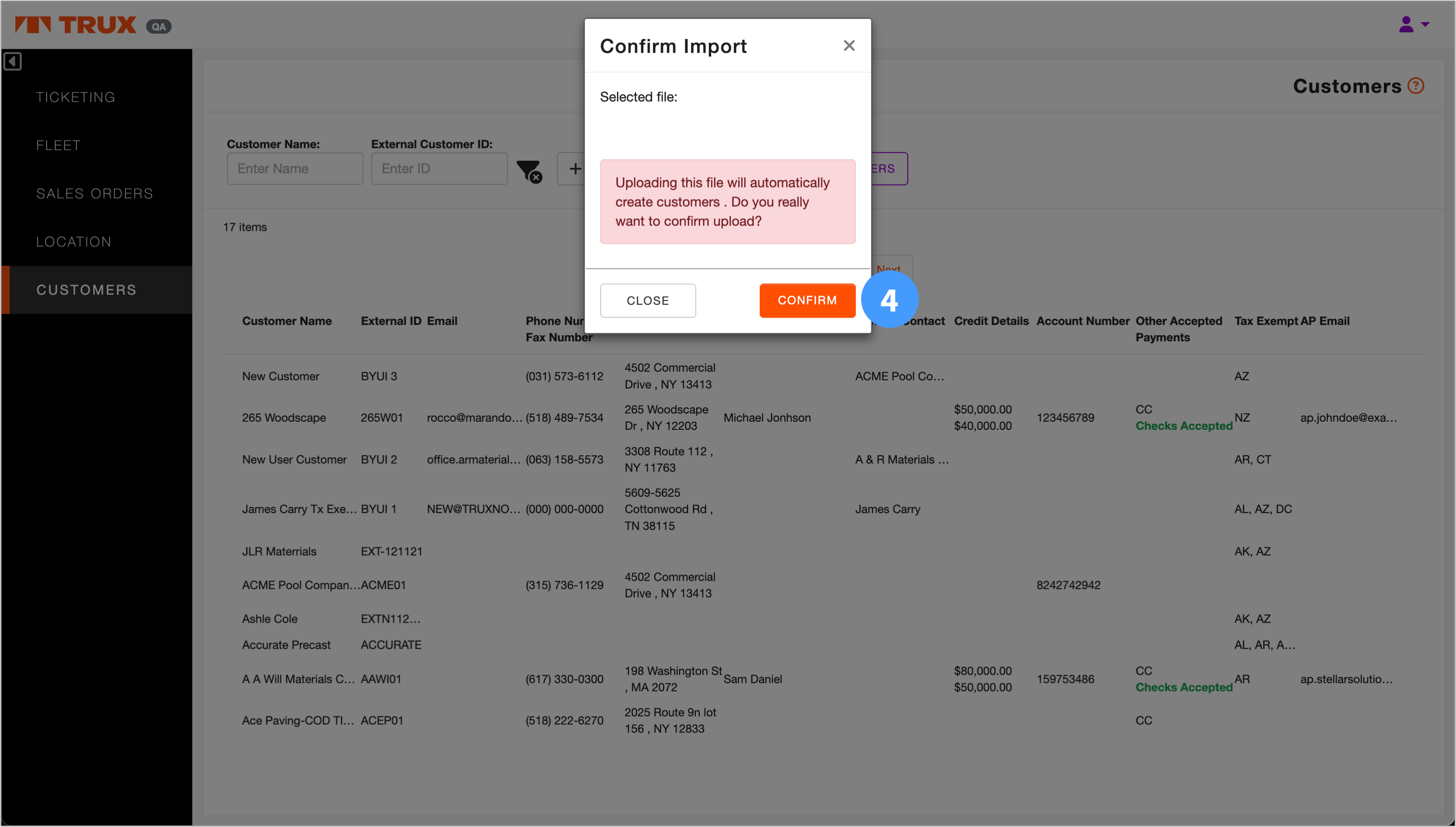Click the CLOSE button in dialog
Image resolution: width=1456 pixels, height=827 pixels.
click(x=647, y=301)
